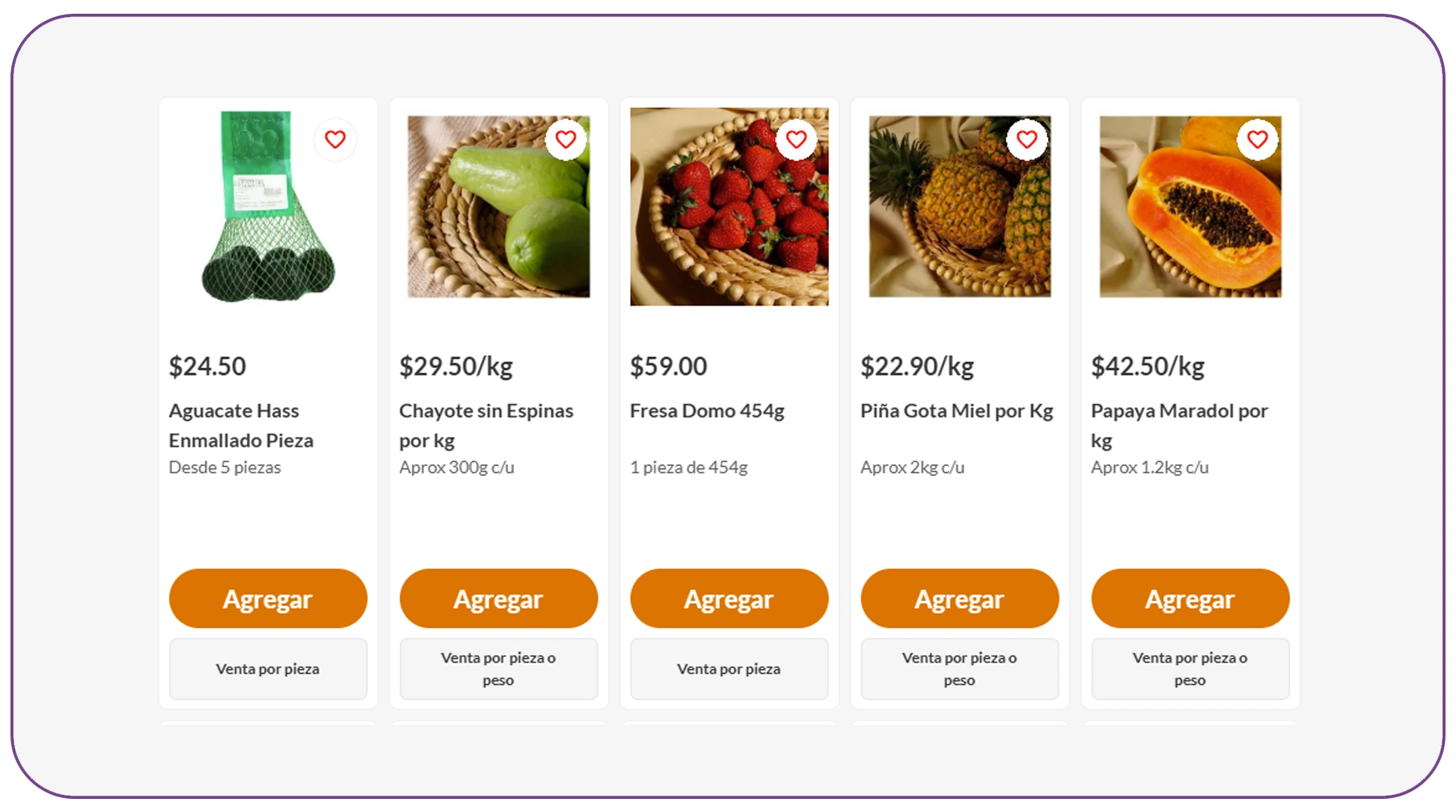Click 'Venta por pieza o peso' under Papaya
Screen dimensions: 1456x812
click(1190, 669)
